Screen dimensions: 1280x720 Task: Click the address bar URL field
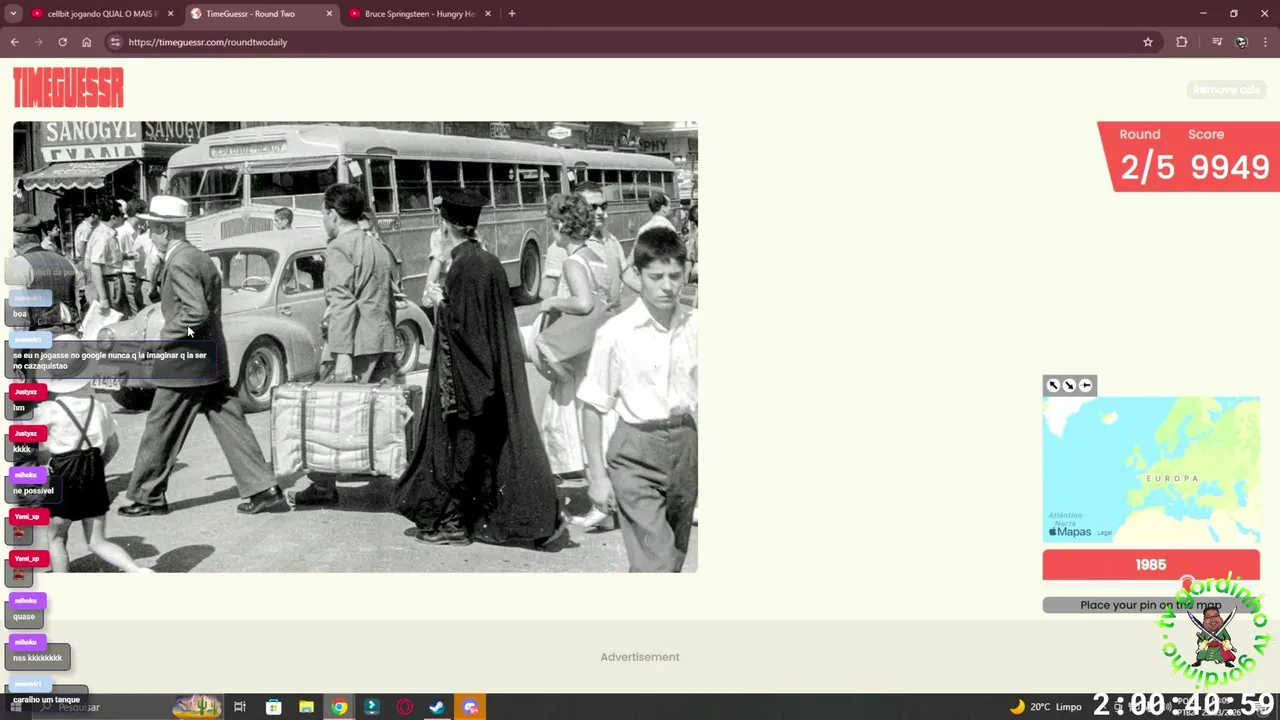(x=630, y=42)
